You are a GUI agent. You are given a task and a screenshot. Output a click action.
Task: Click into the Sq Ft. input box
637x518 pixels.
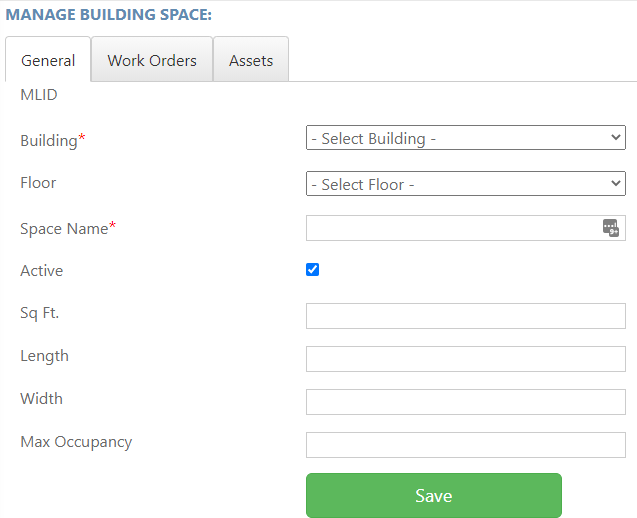[x=466, y=316]
